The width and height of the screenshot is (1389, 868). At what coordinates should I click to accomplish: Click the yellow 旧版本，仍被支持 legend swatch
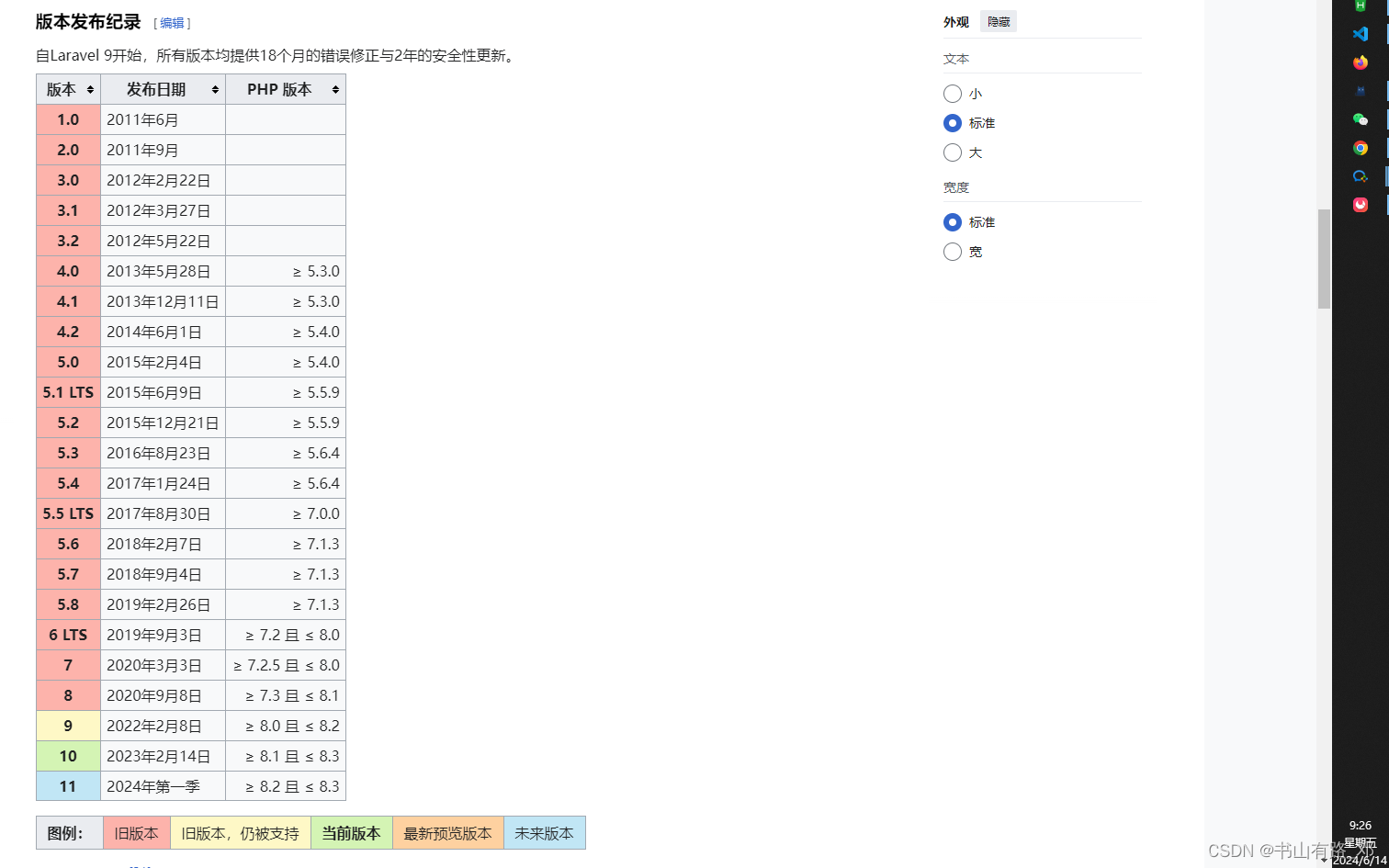pyautogui.click(x=241, y=833)
